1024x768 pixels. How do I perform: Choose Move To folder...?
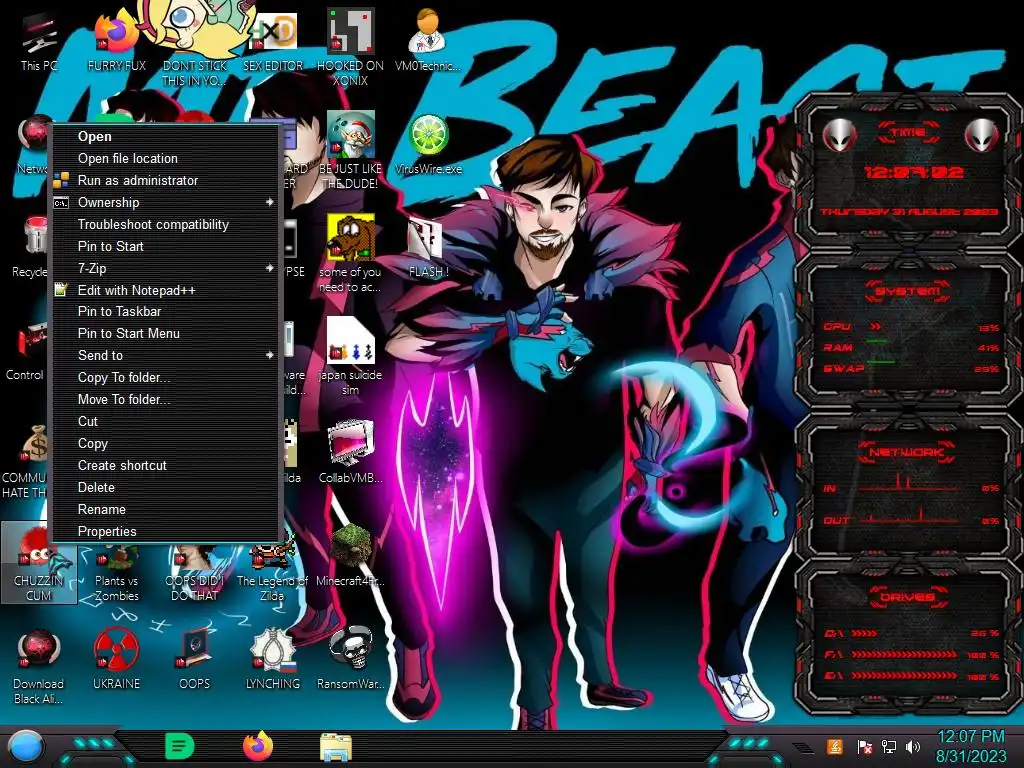pyautogui.click(x=166, y=400)
